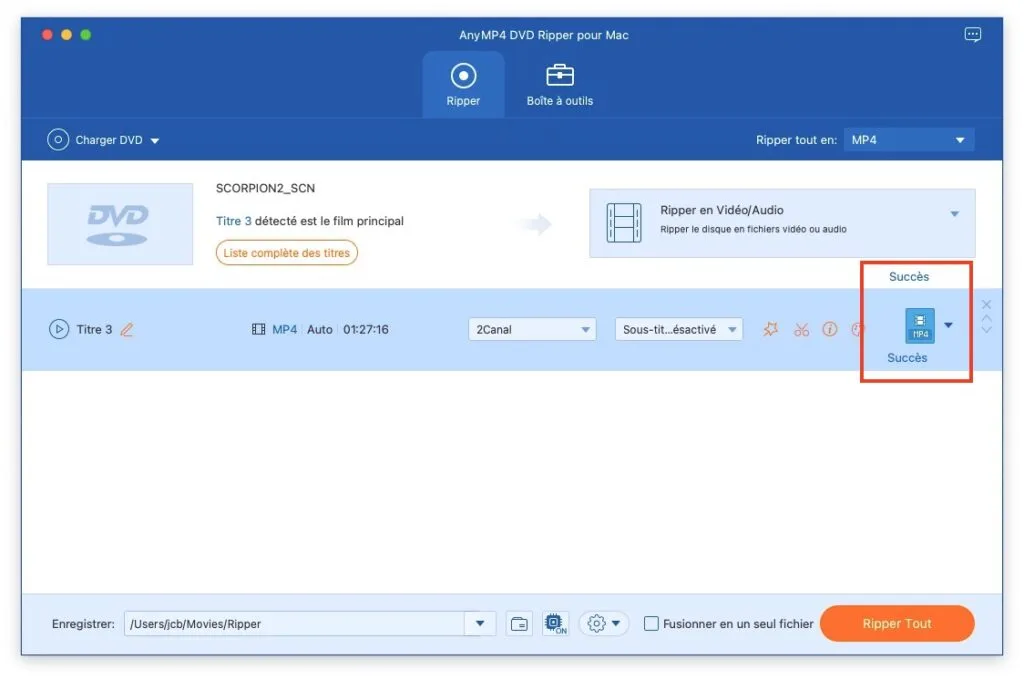
Task: Open the Ripper tout en MP4 dropdown
Action: [908, 140]
